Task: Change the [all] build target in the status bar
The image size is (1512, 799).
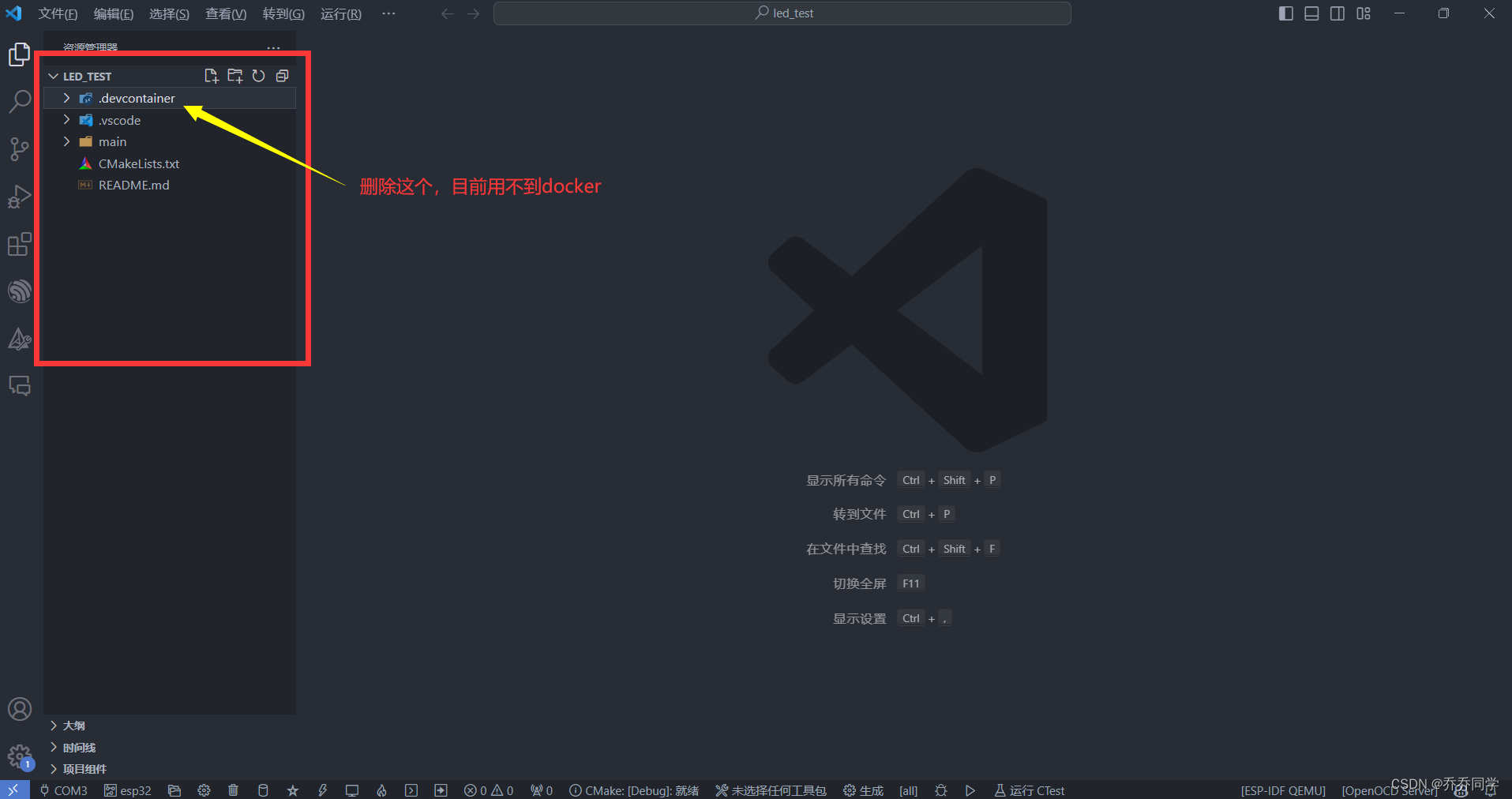Action: (908, 790)
